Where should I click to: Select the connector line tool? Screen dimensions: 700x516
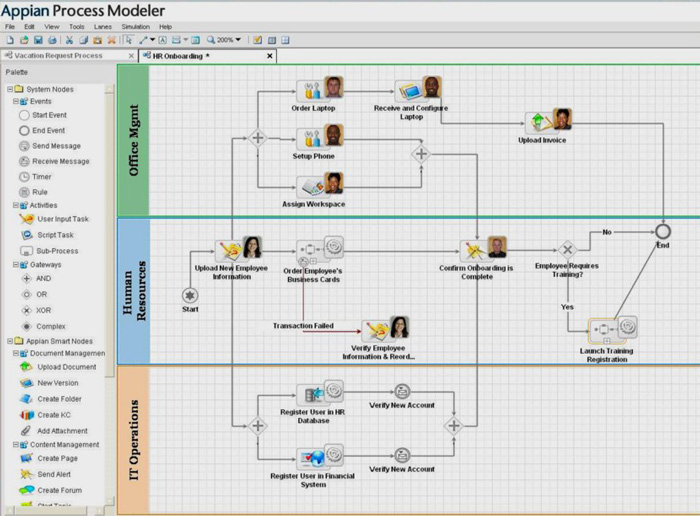tap(143, 40)
